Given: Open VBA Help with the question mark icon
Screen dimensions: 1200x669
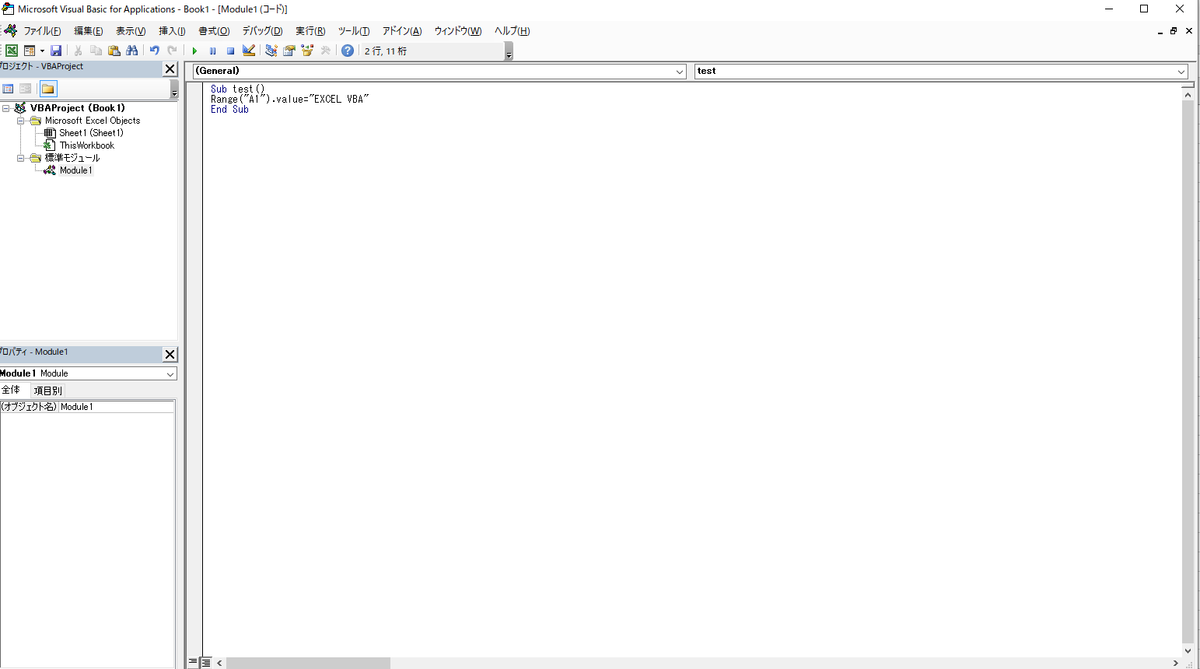Looking at the screenshot, I should (348, 51).
